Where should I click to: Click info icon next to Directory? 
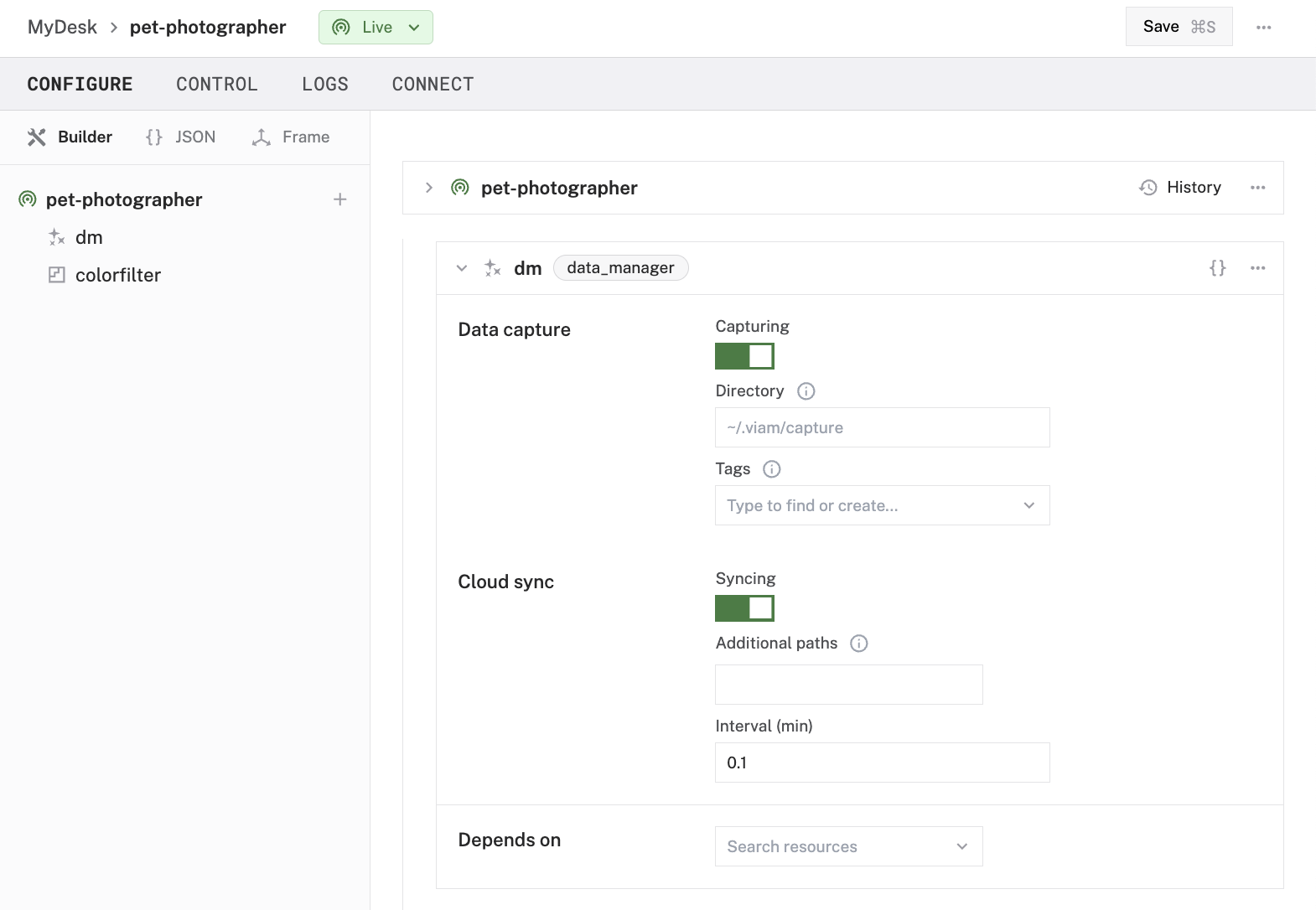(806, 391)
